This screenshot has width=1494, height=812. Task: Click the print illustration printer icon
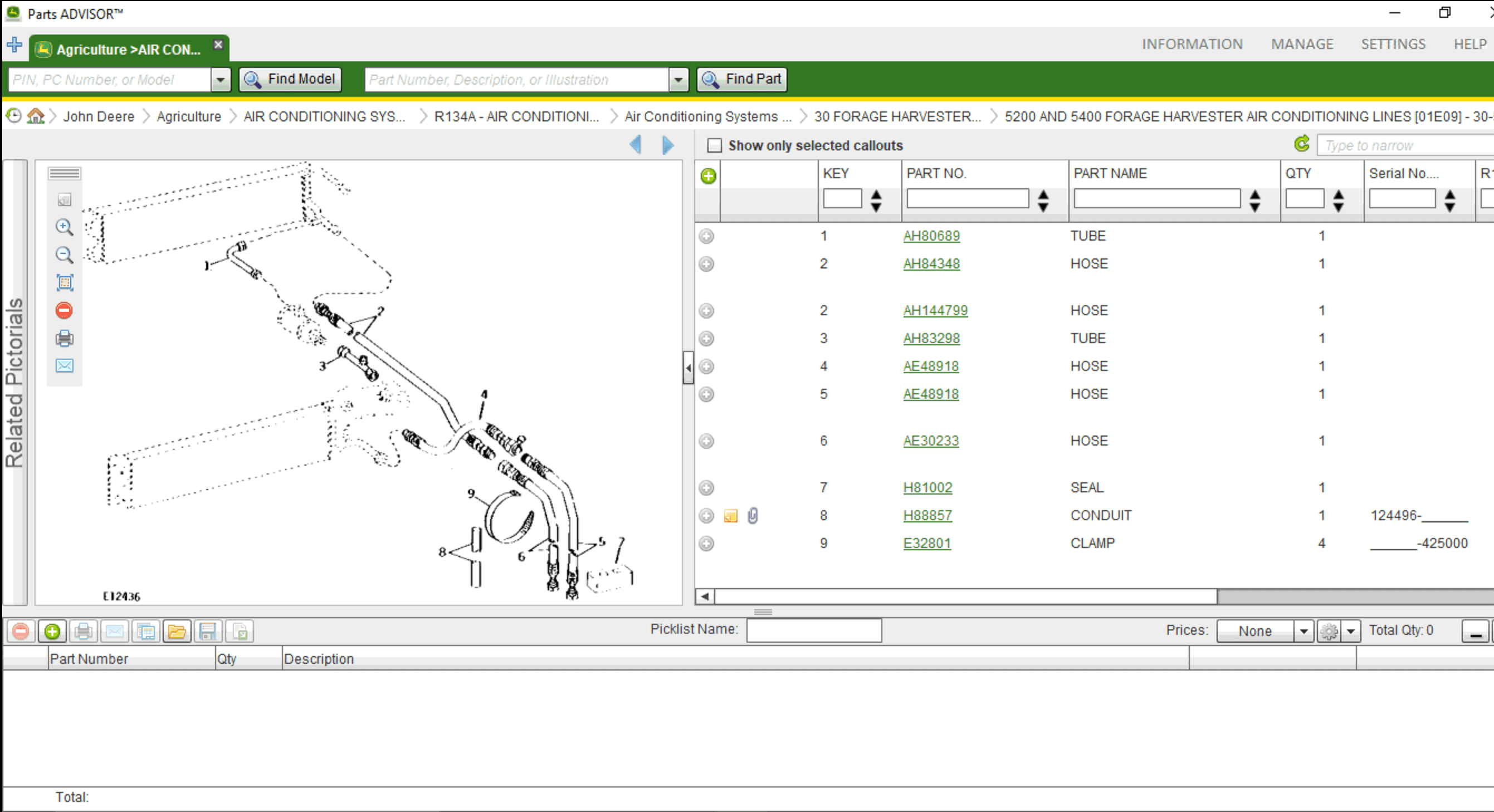[65, 338]
